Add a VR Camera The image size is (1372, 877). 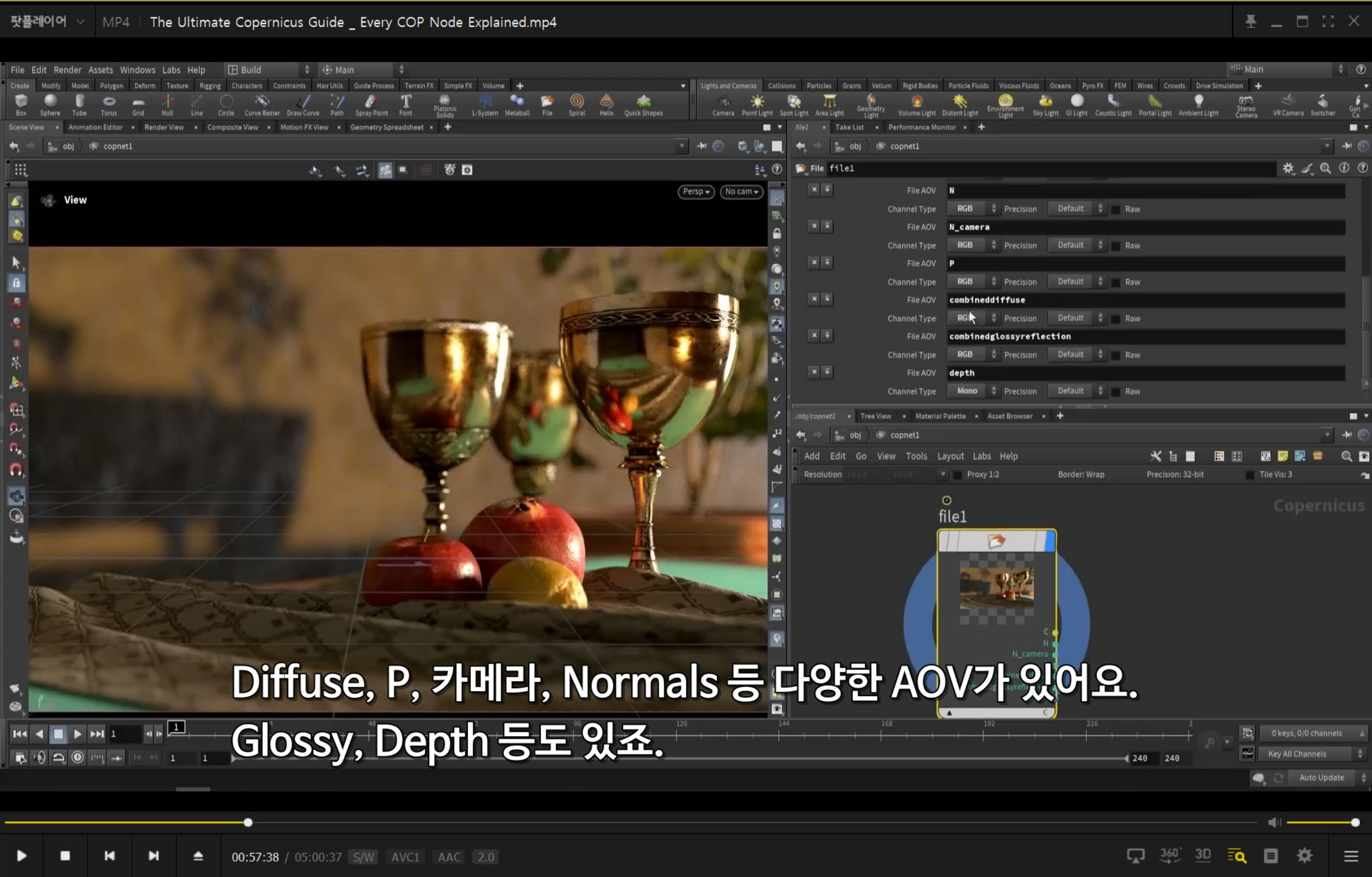coord(1288,105)
